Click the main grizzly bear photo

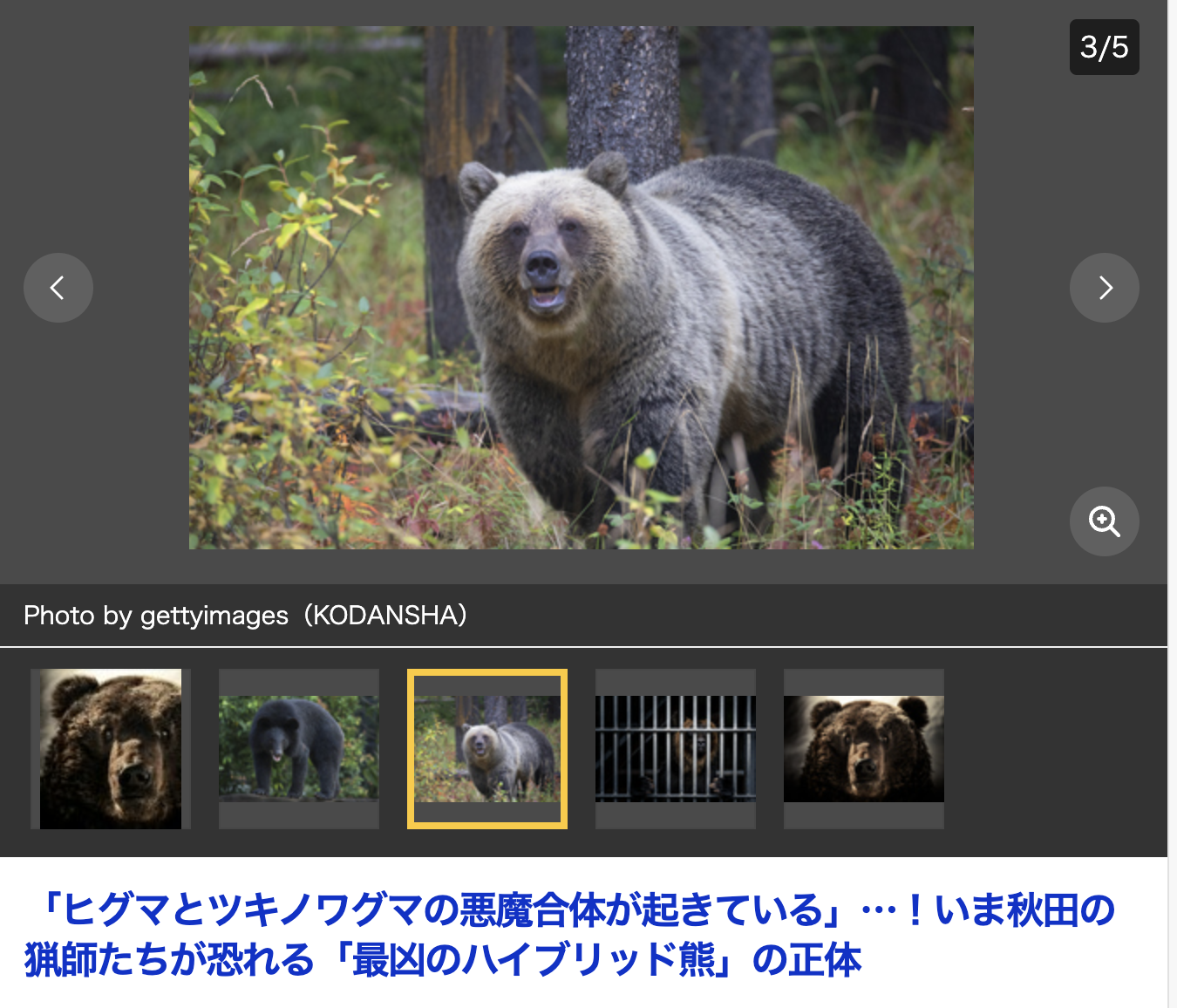coord(582,288)
